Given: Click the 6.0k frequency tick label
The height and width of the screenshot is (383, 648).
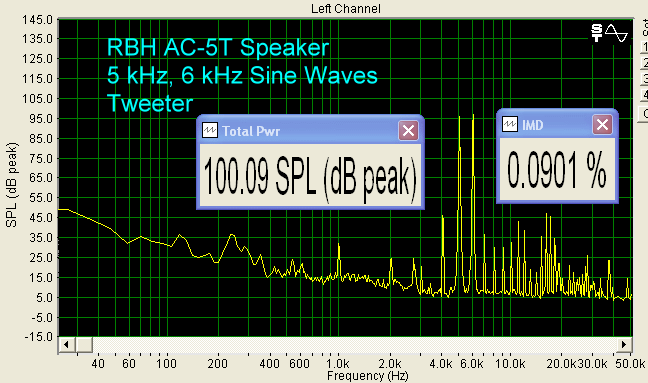Looking at the screenshot, I should click(472, 364).
